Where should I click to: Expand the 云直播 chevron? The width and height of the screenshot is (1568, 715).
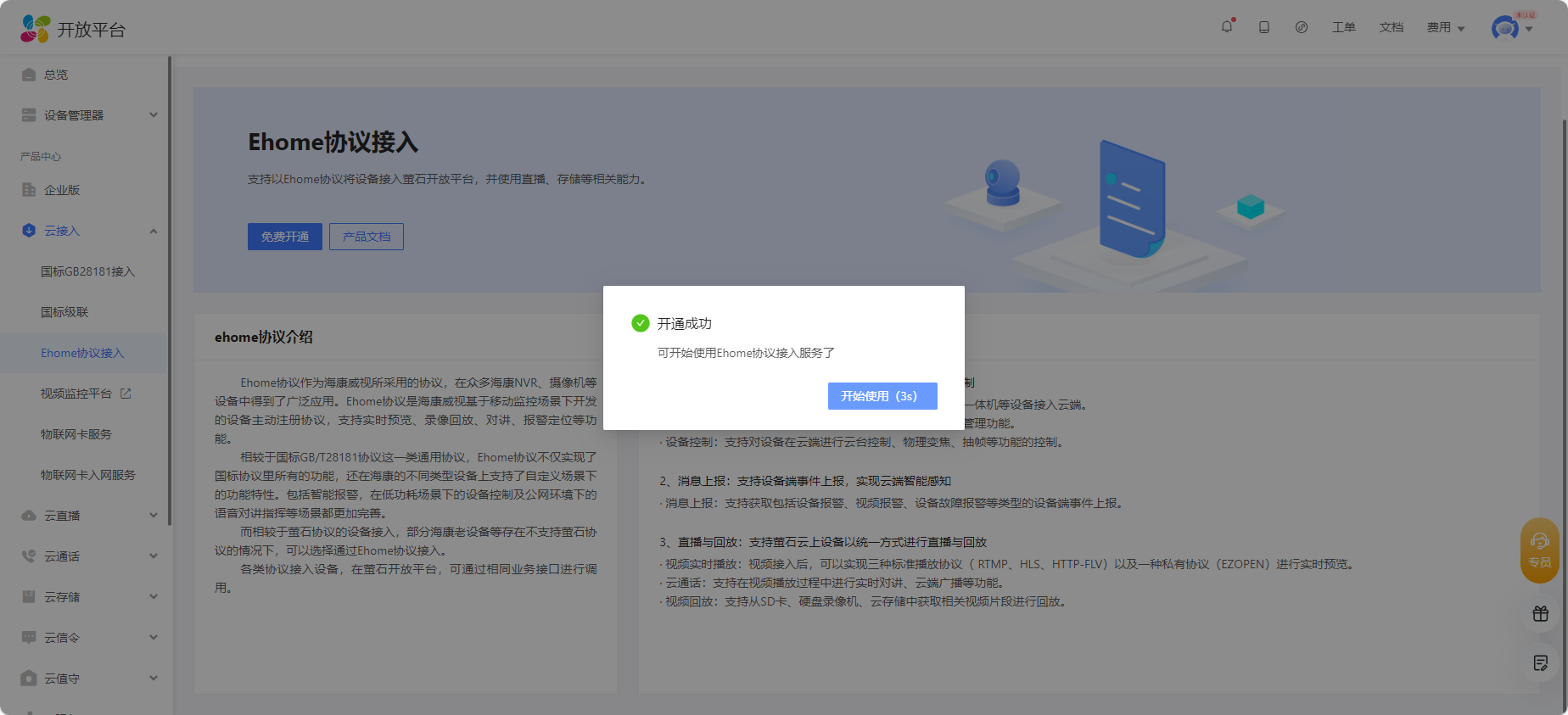[x=154, y=516]
